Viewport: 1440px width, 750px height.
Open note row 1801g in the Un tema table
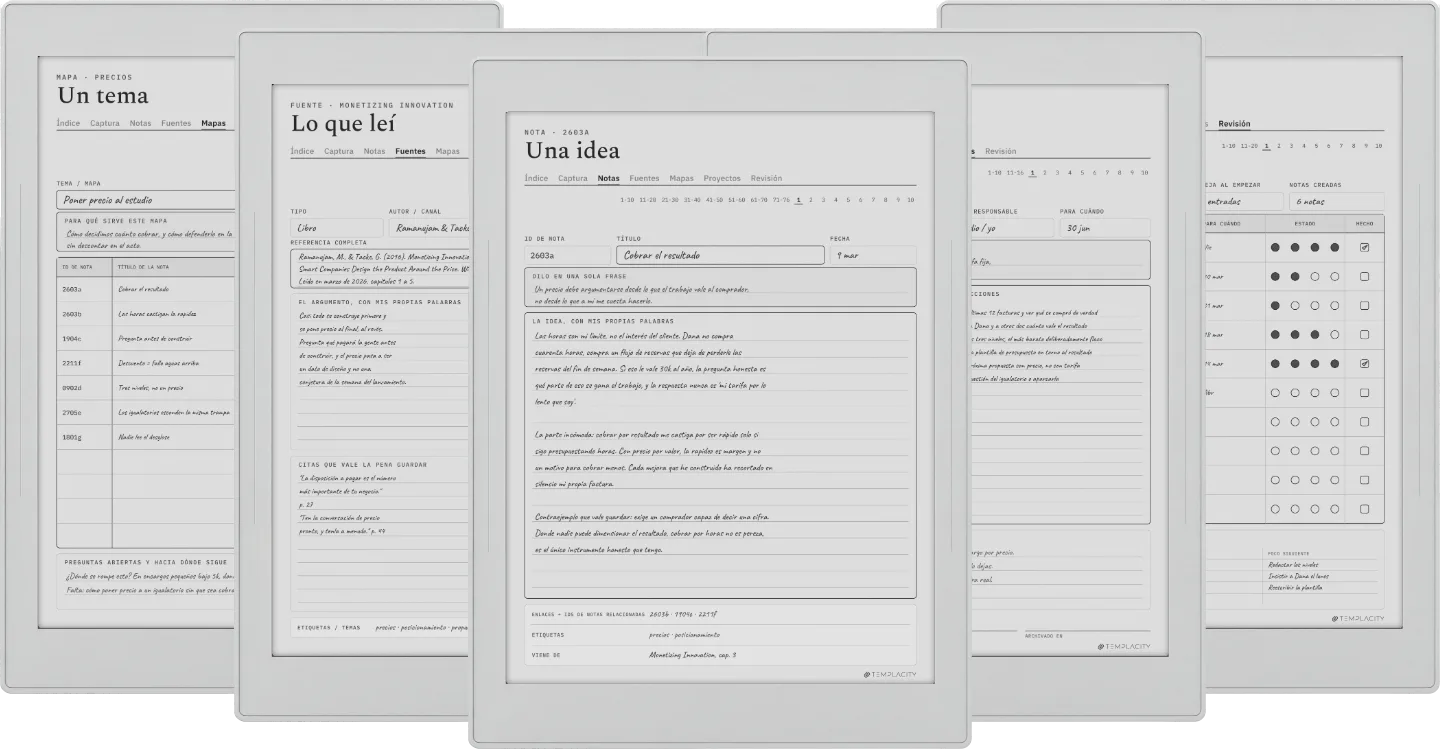click(x=146, y=437)
